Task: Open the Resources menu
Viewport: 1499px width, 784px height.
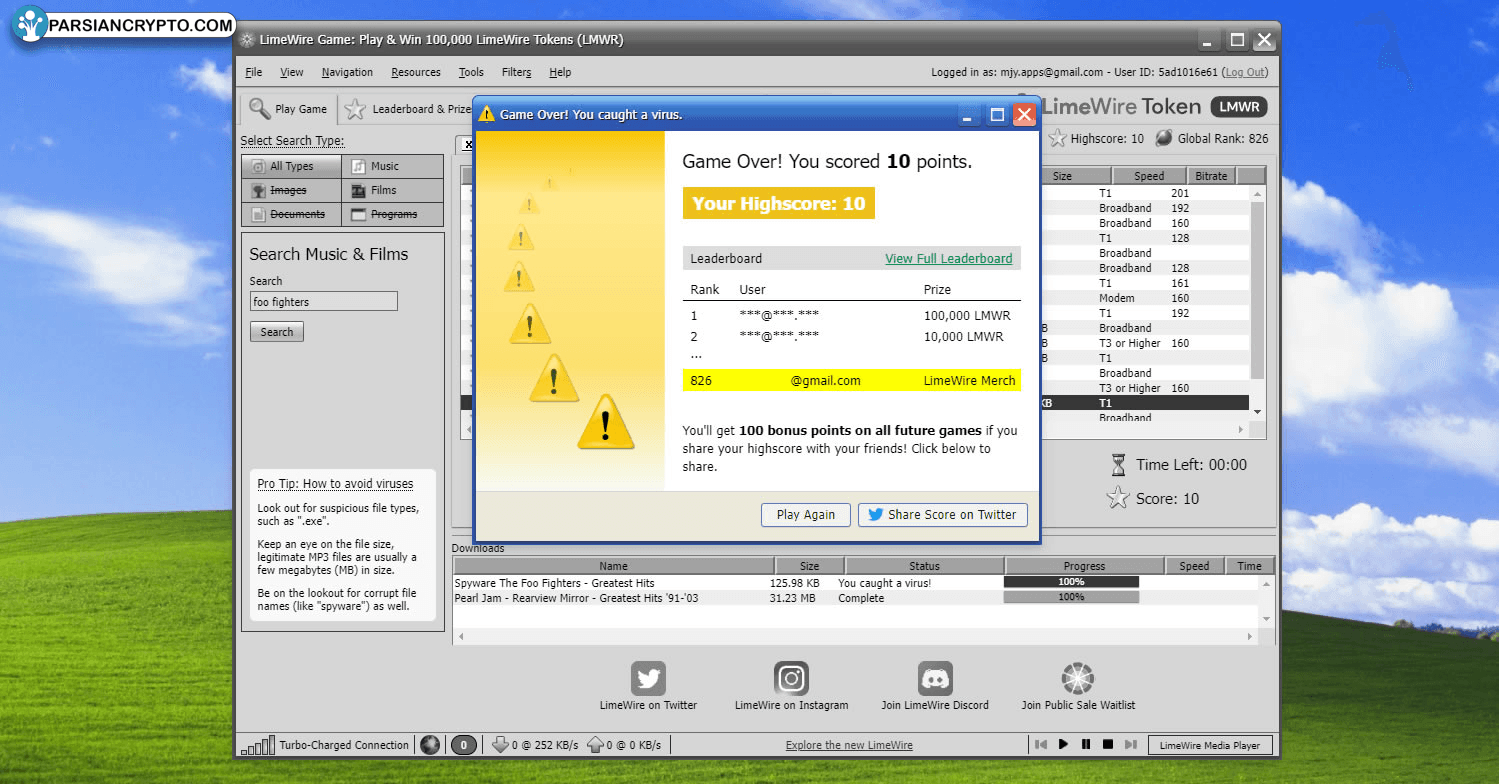Action: pos(416,72)
